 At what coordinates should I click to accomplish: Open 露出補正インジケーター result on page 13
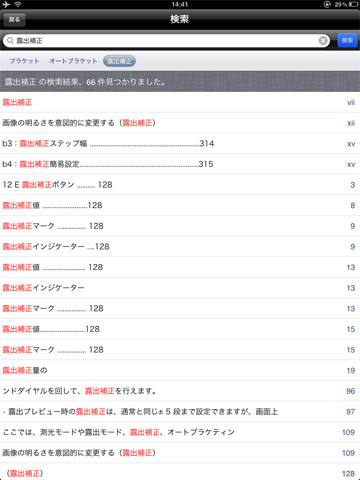pyautogui.click(x=180, y=288)
